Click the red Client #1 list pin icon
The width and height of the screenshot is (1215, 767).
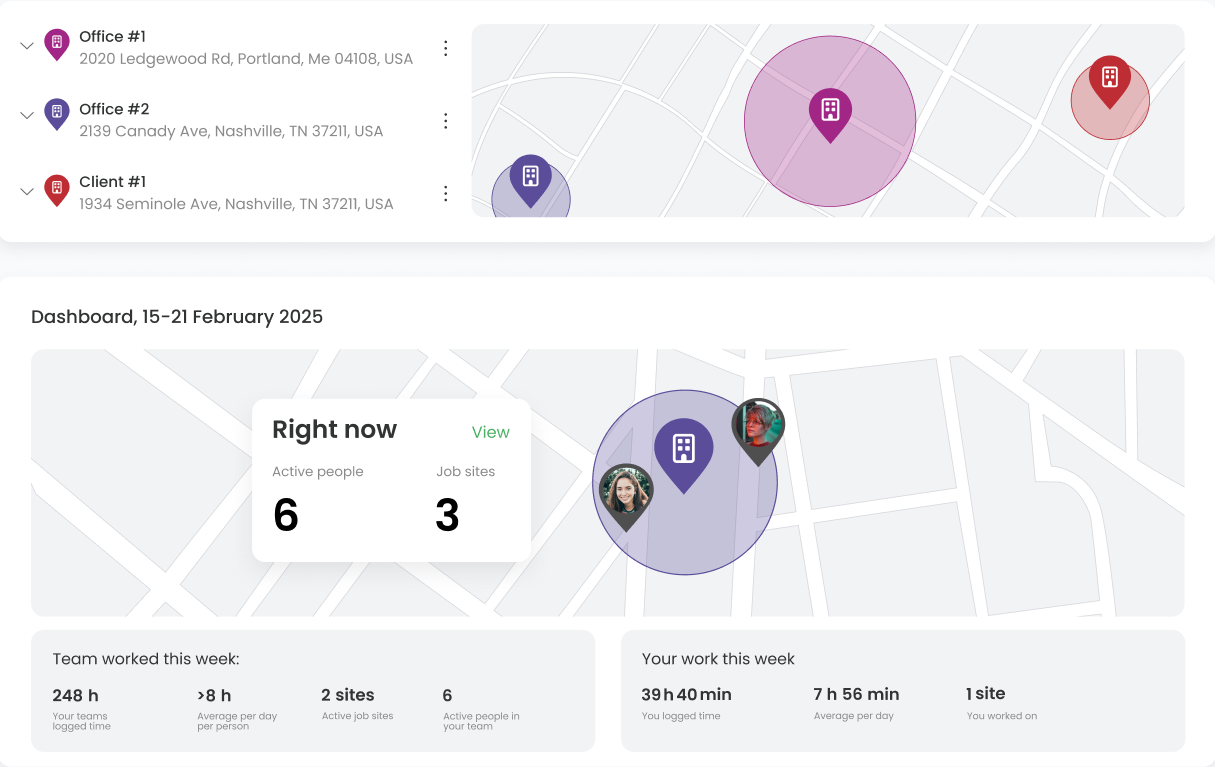pos(57,190)
